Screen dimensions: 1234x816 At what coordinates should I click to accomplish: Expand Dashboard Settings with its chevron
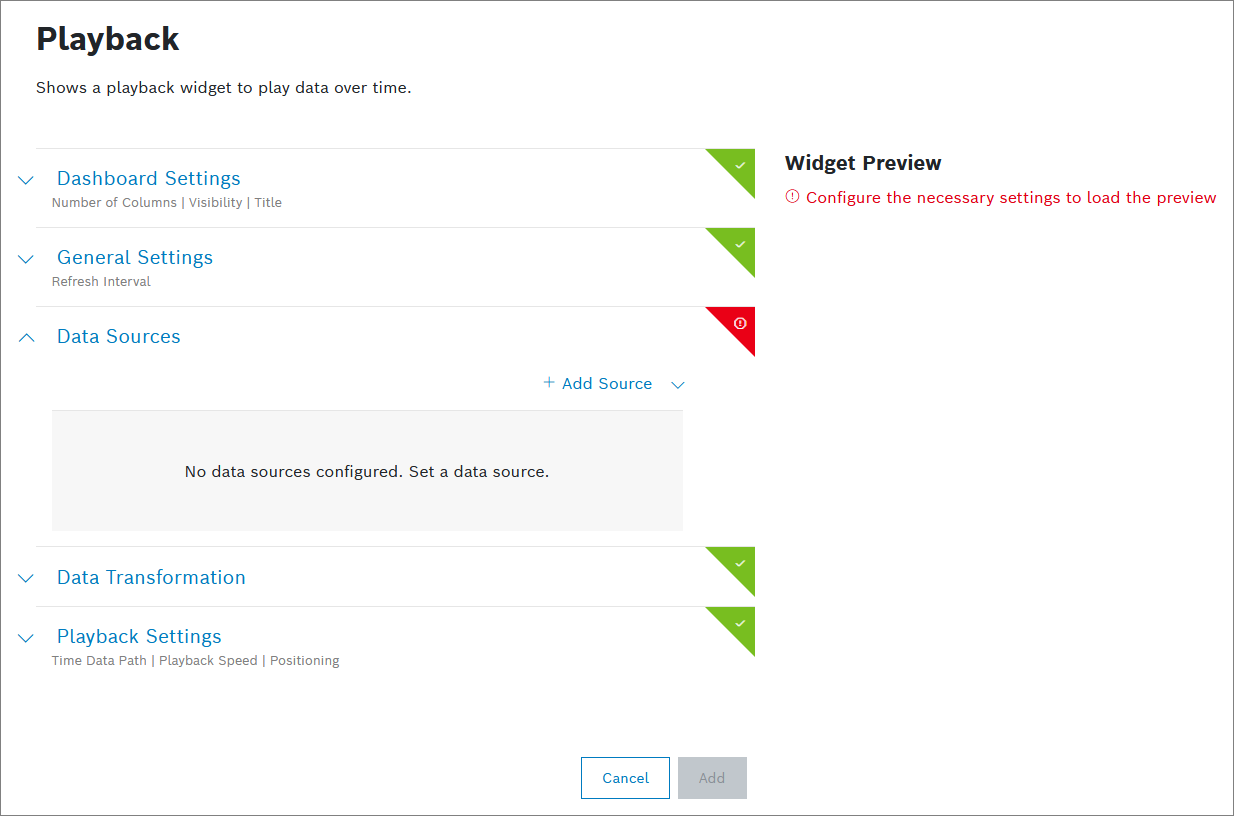(x=26, y=180)
